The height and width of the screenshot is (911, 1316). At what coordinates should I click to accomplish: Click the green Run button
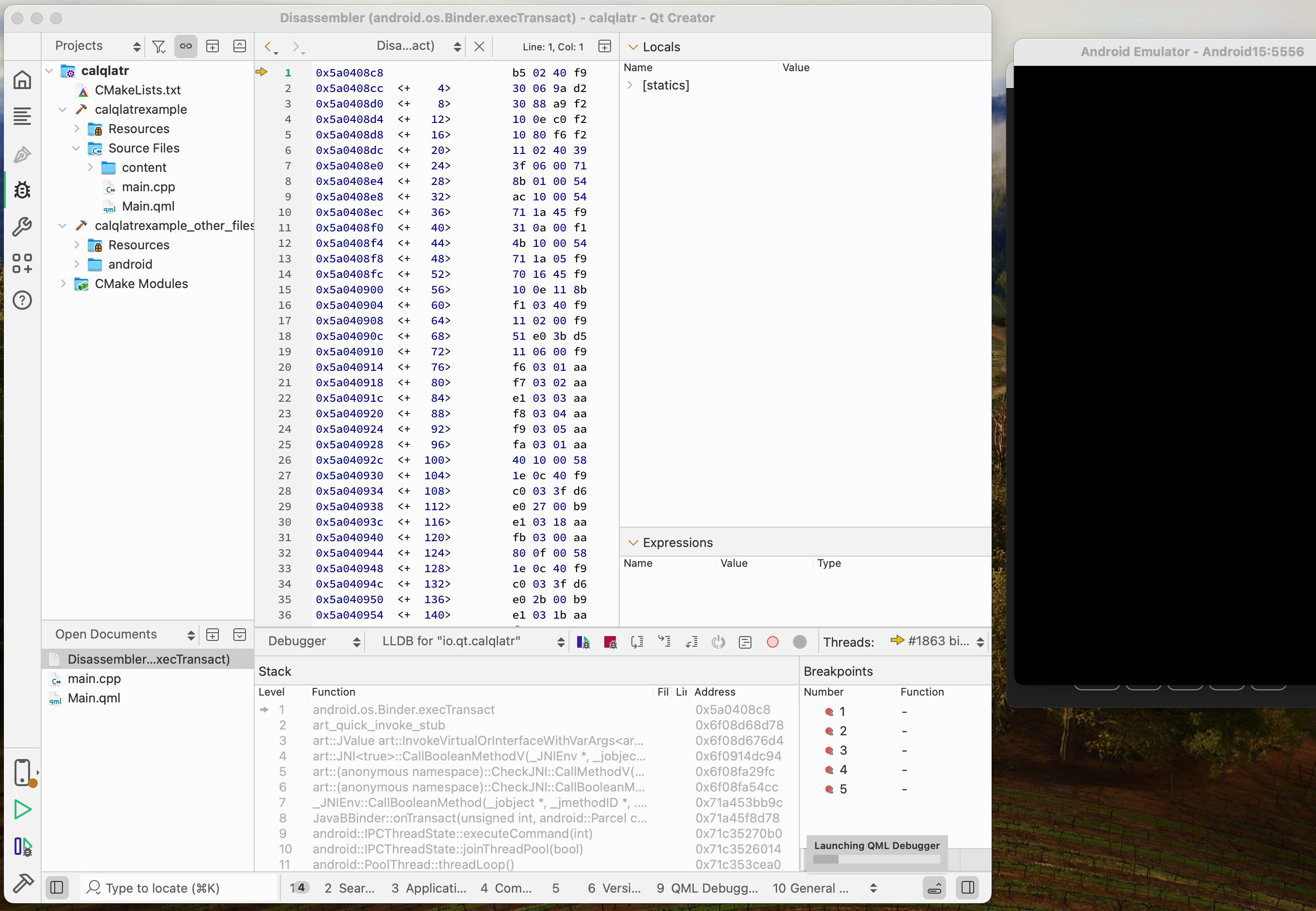(22, 809)
